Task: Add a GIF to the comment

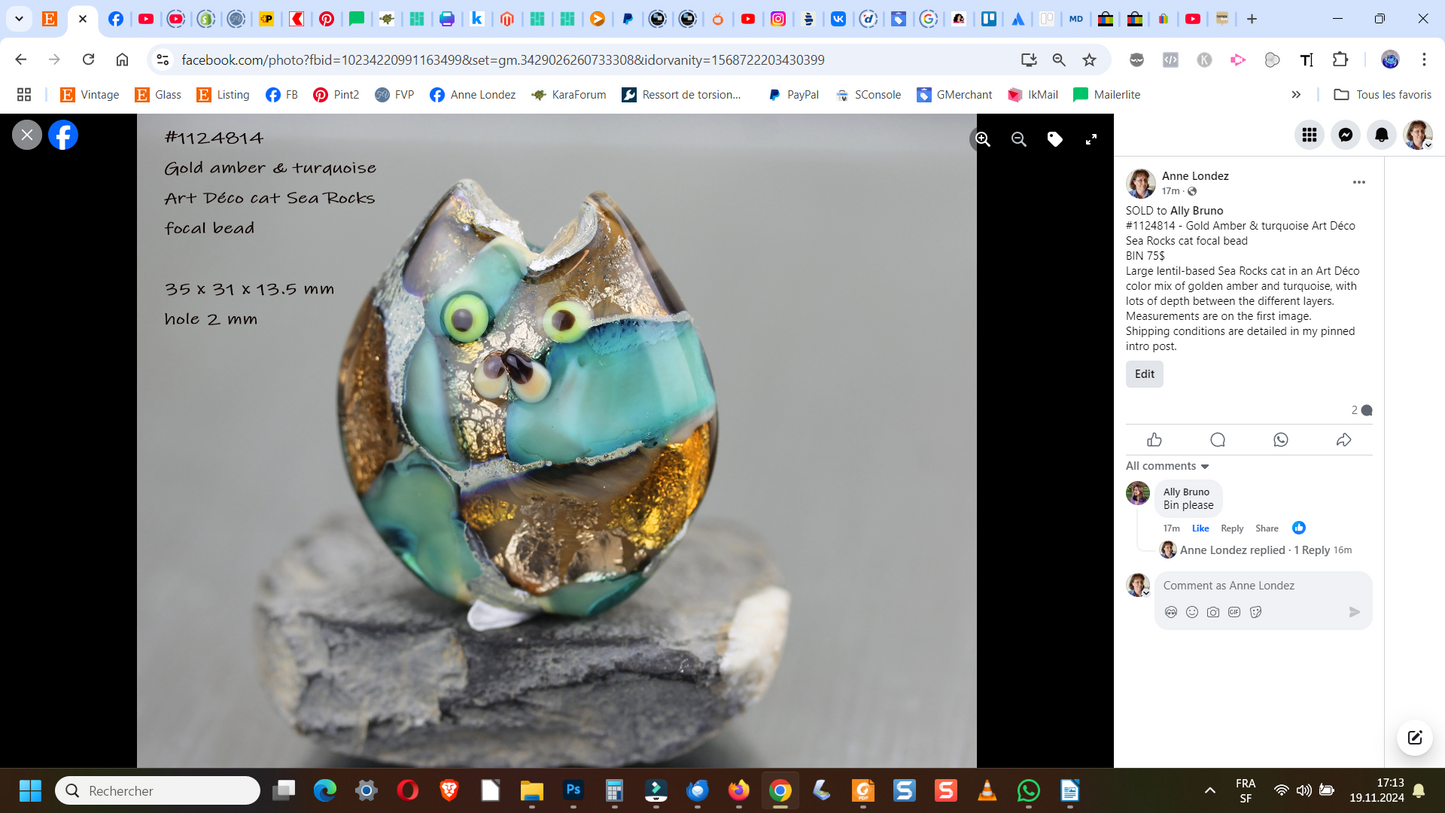Action: click(1234, 612)
